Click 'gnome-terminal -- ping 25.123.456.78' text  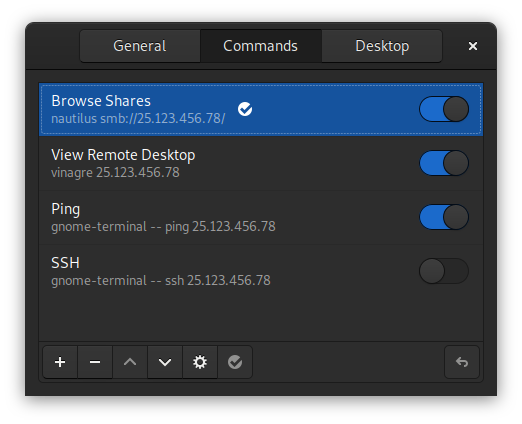(163, 227)
